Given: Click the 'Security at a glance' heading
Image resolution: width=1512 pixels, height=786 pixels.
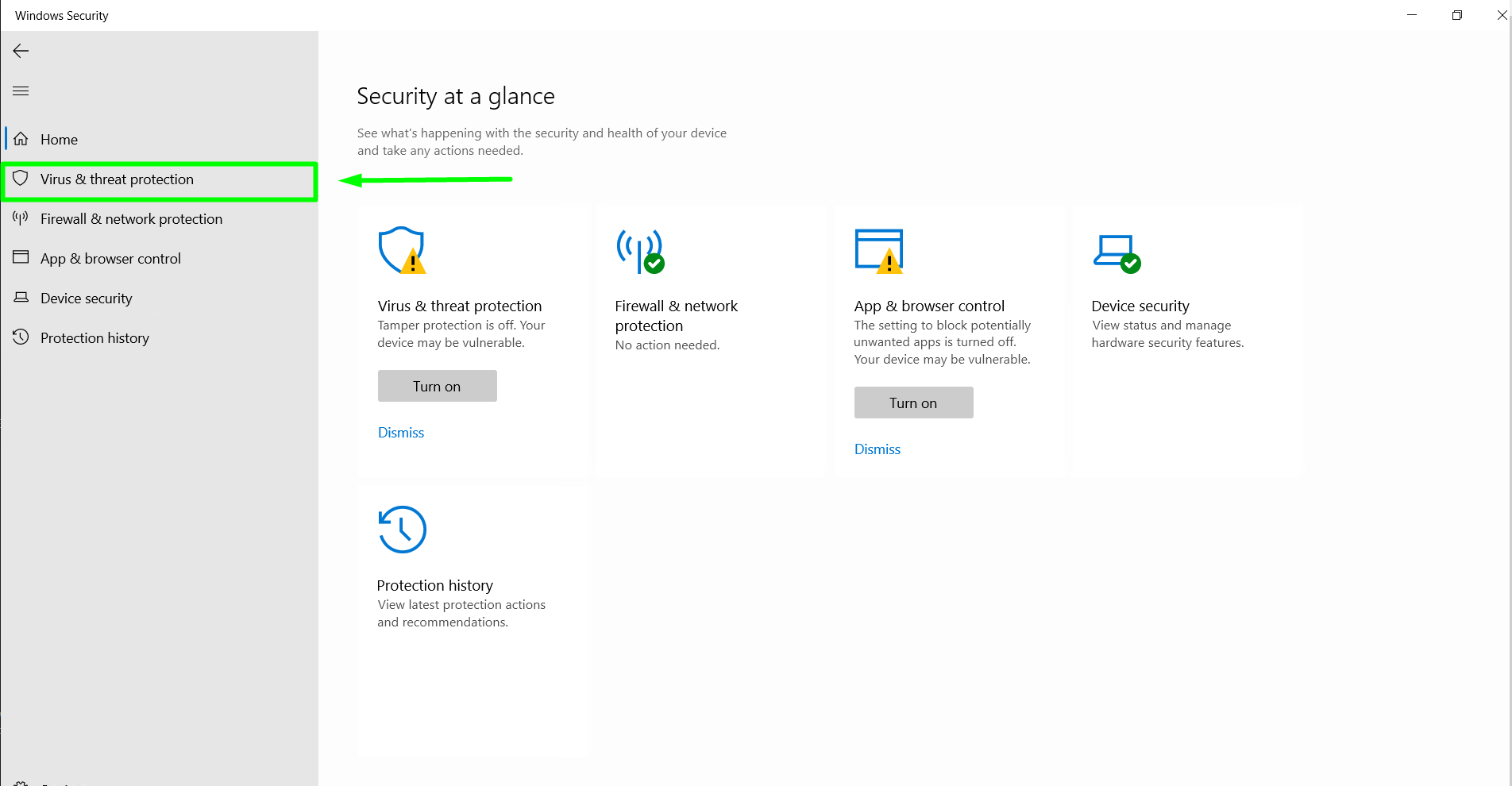Looking at the screenshot, I should pos(456,96).
